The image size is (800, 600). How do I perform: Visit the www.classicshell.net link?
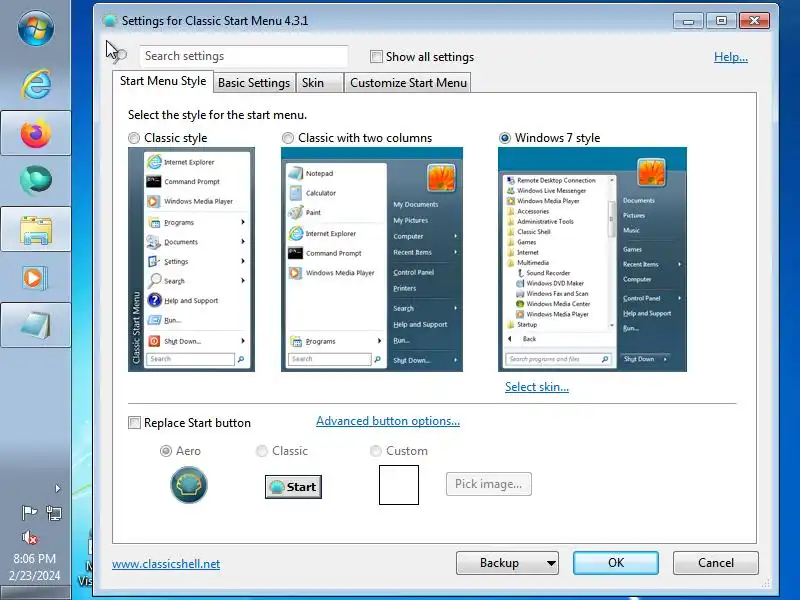click(x=166, y=564)
